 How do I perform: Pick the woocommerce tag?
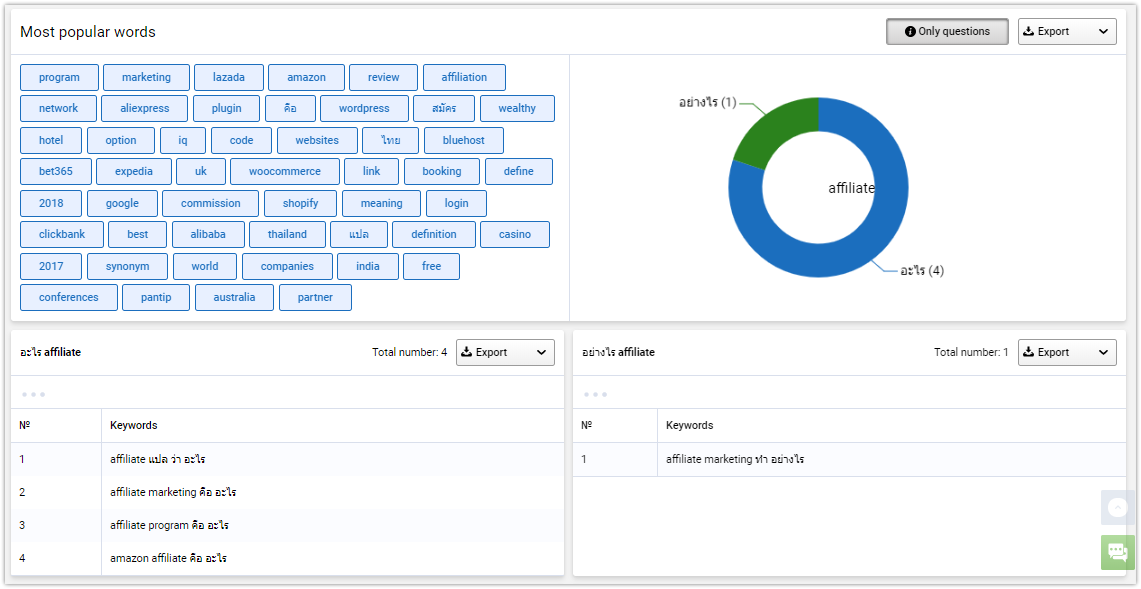coord(285,172)
